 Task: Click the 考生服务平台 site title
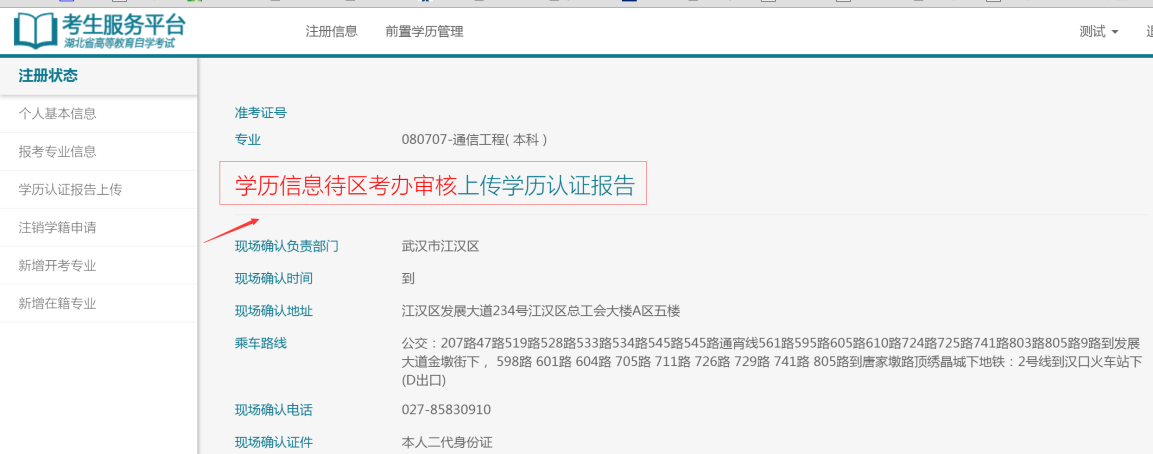[x=123, y=23]
